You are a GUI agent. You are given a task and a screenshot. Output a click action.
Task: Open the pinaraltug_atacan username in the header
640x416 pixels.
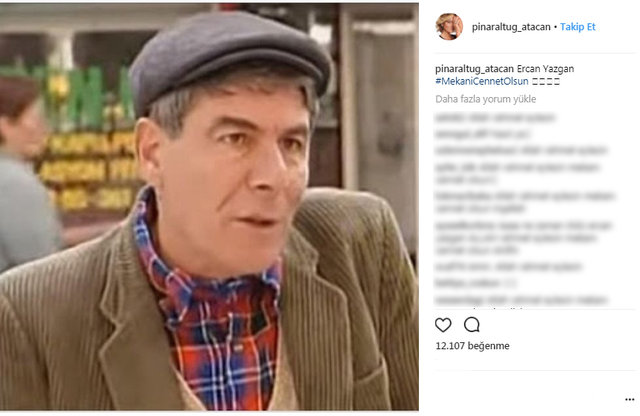(x=511, y=27)
